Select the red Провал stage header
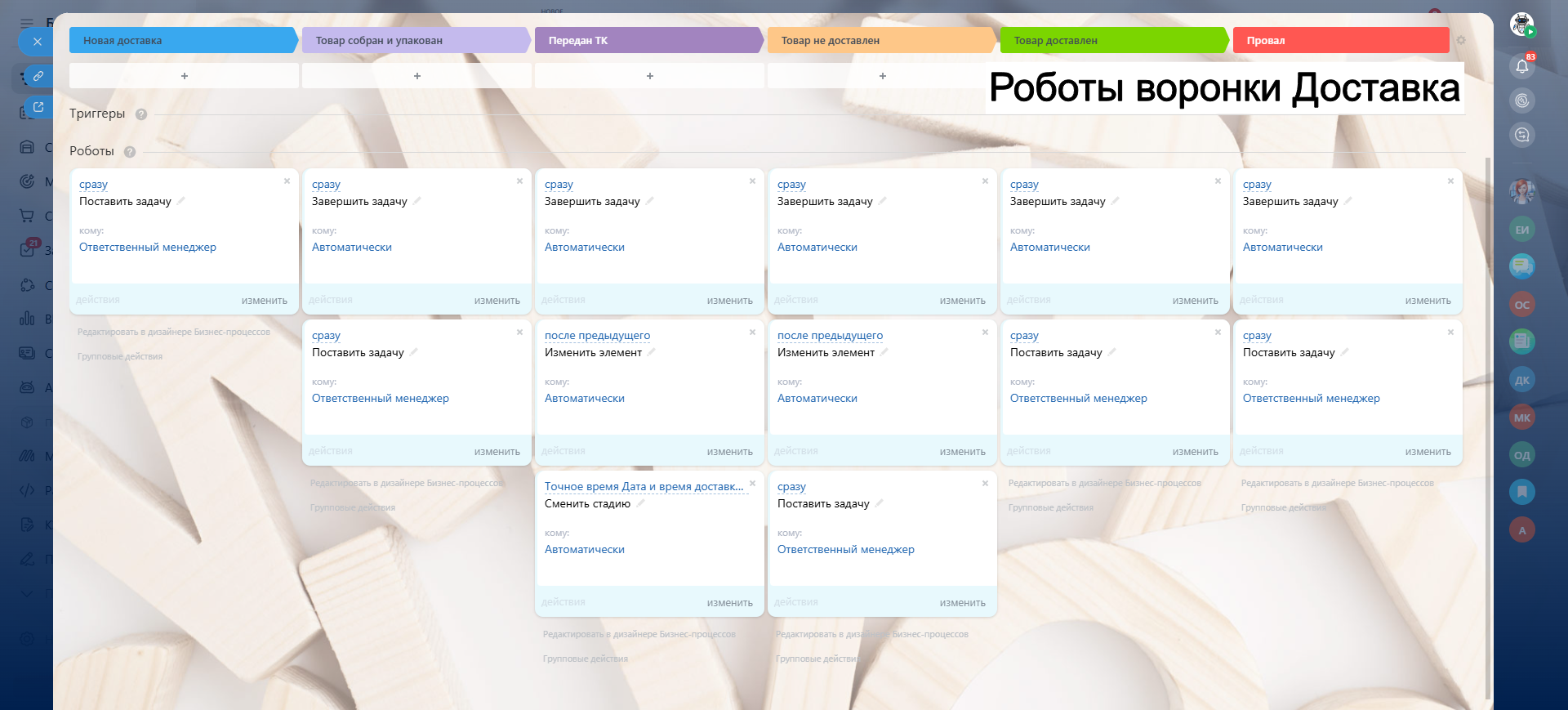1568x710 pixels. [1341, 40]
